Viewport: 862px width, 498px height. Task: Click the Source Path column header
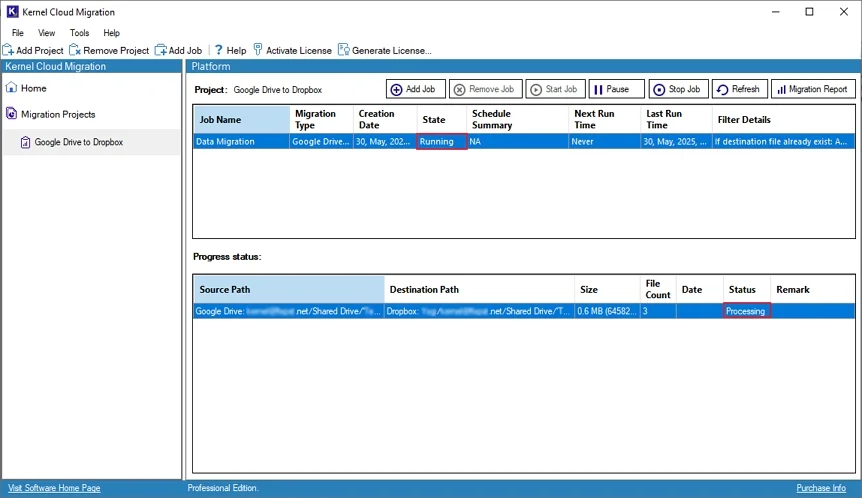(289, 290)
